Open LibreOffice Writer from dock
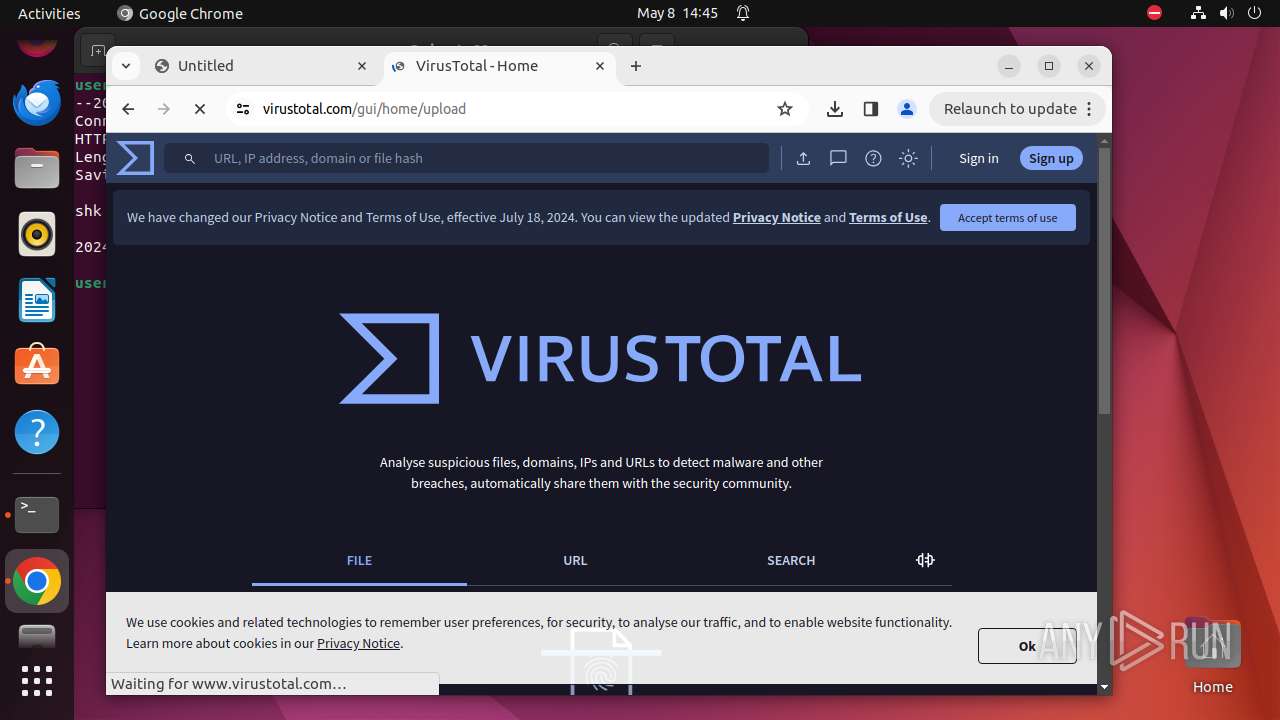This screenshot has width=1280, height=720. click(x=37, y=300)
